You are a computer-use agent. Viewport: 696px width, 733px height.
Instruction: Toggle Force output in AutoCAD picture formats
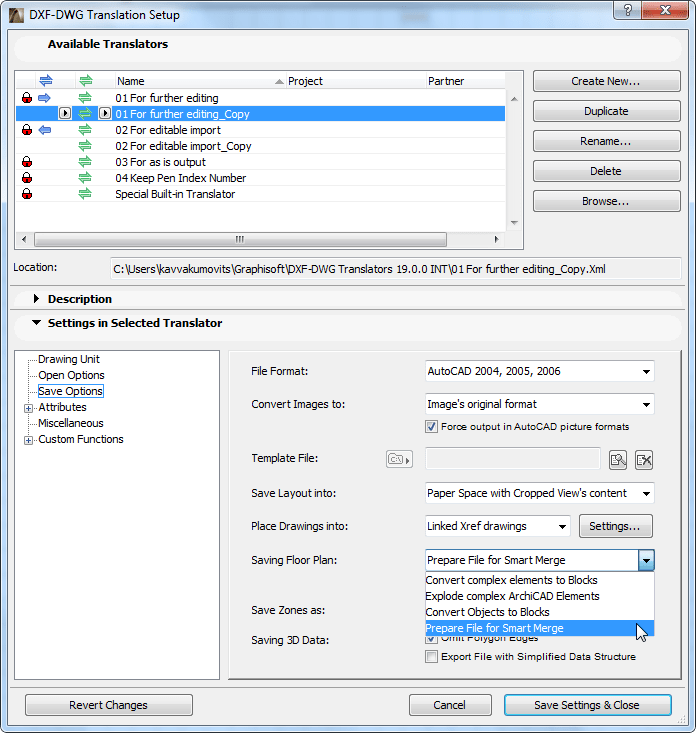(431, 427)
